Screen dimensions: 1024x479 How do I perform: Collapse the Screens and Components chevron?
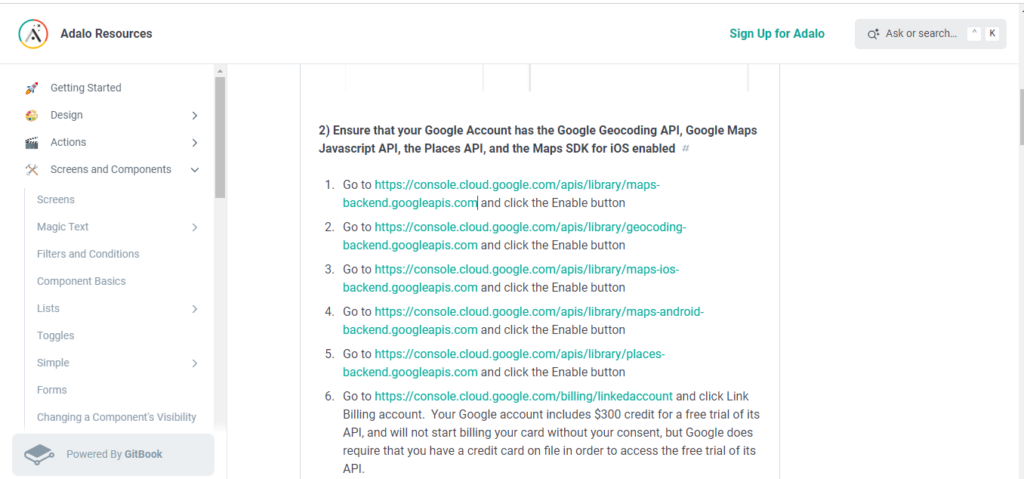pos(195,170)
